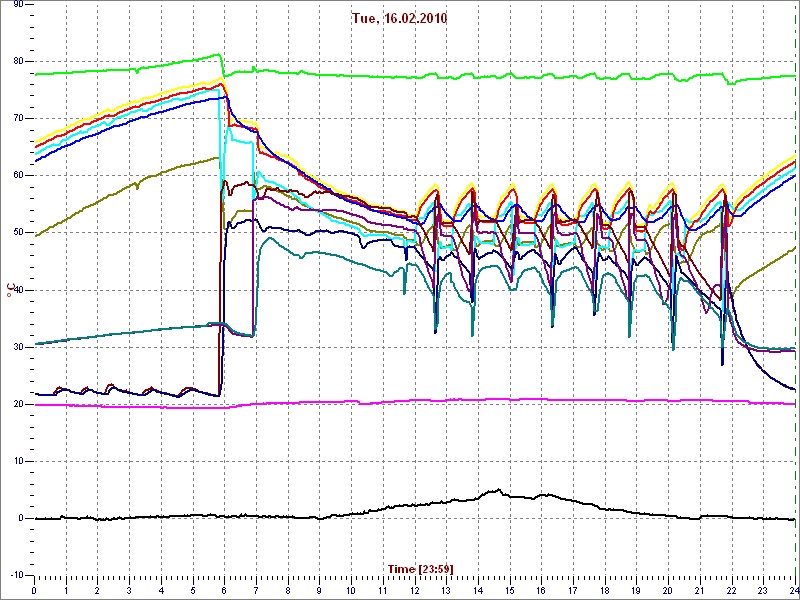Click hour 22 on the time axis
The width and height of the screenshot is (800, 600).
732,590
